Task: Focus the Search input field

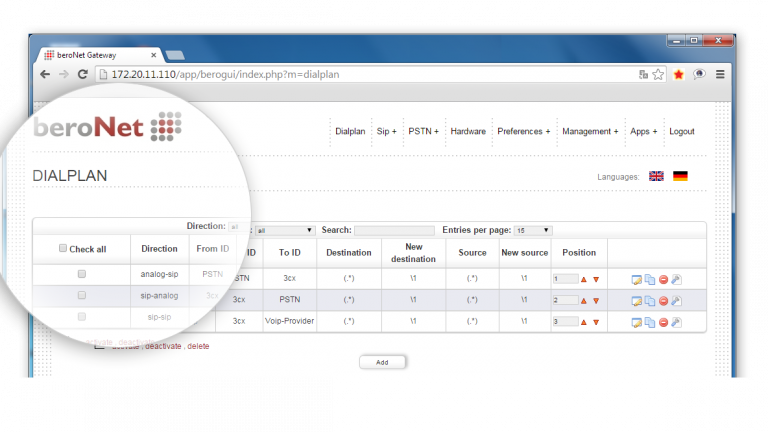Action: pyautogui.click(x=394, y=230)
